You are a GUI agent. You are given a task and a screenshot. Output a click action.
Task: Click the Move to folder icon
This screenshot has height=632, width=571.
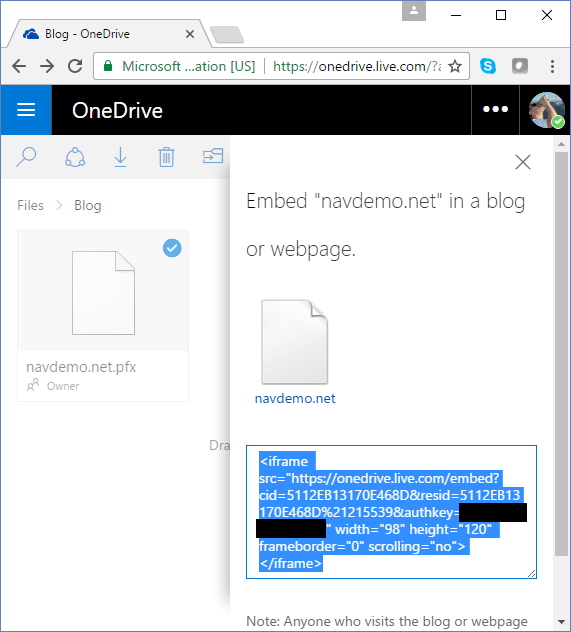(213, 156)
